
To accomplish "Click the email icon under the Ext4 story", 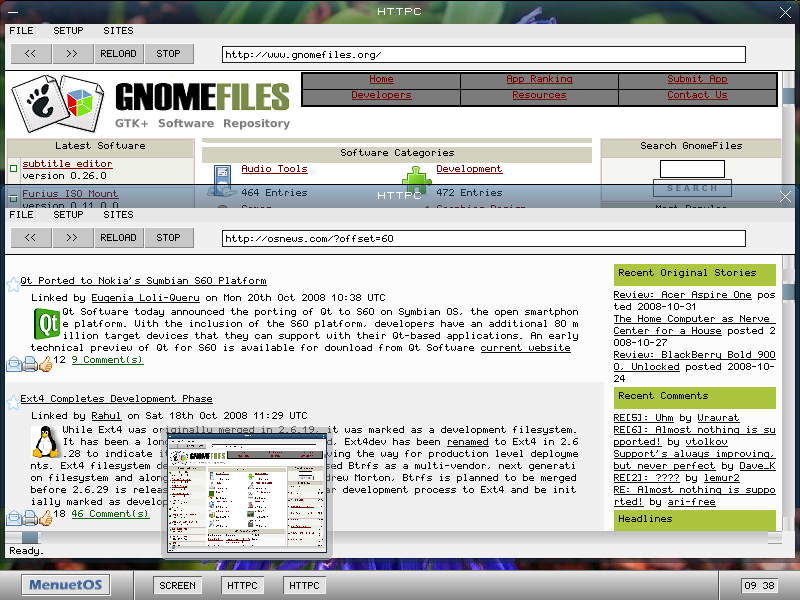I will tap(14, 518).
